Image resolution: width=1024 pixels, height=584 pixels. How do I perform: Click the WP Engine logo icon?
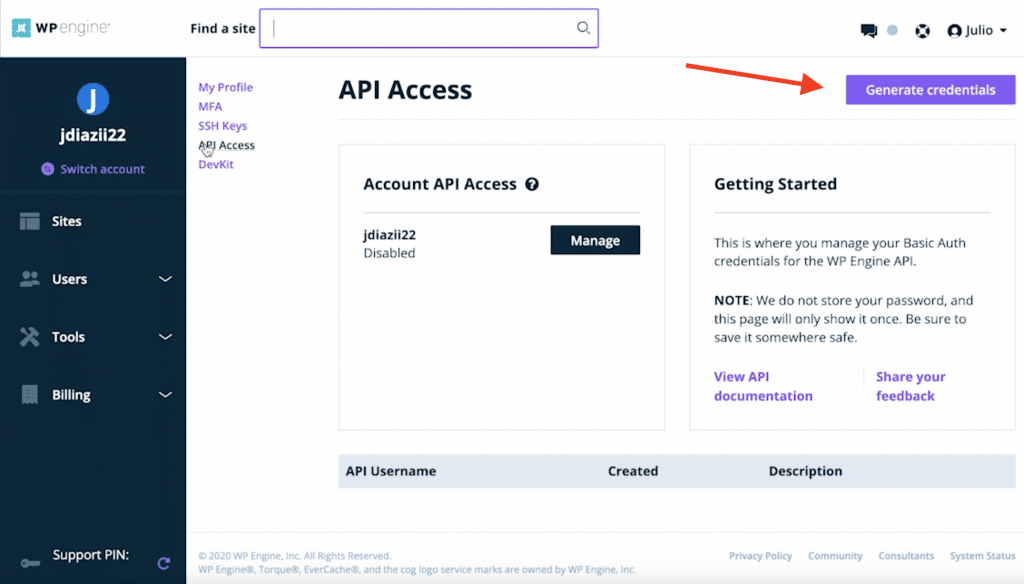[x=21, y=28]
